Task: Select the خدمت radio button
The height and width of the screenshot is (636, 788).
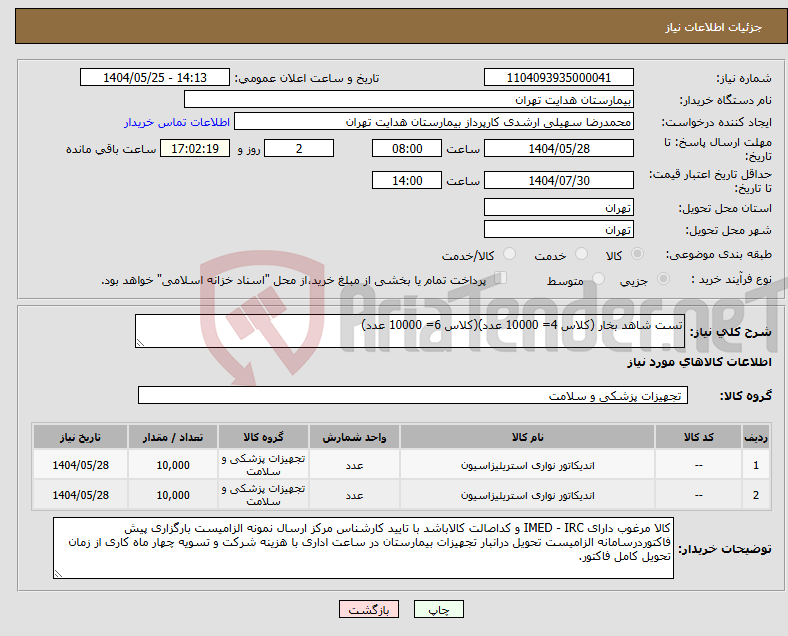Action: [581, 254]
